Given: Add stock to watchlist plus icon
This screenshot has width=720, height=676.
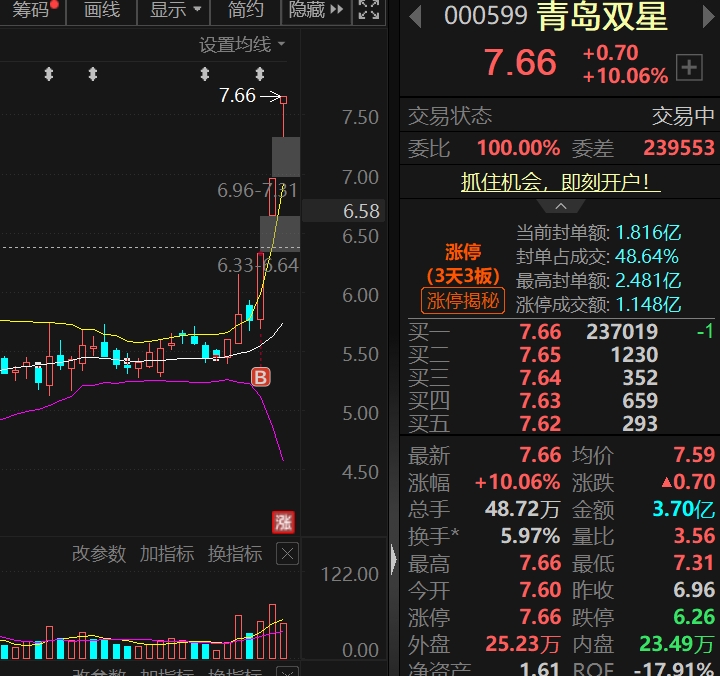Looking at the screenshot, I should click(x=689, y=68).
